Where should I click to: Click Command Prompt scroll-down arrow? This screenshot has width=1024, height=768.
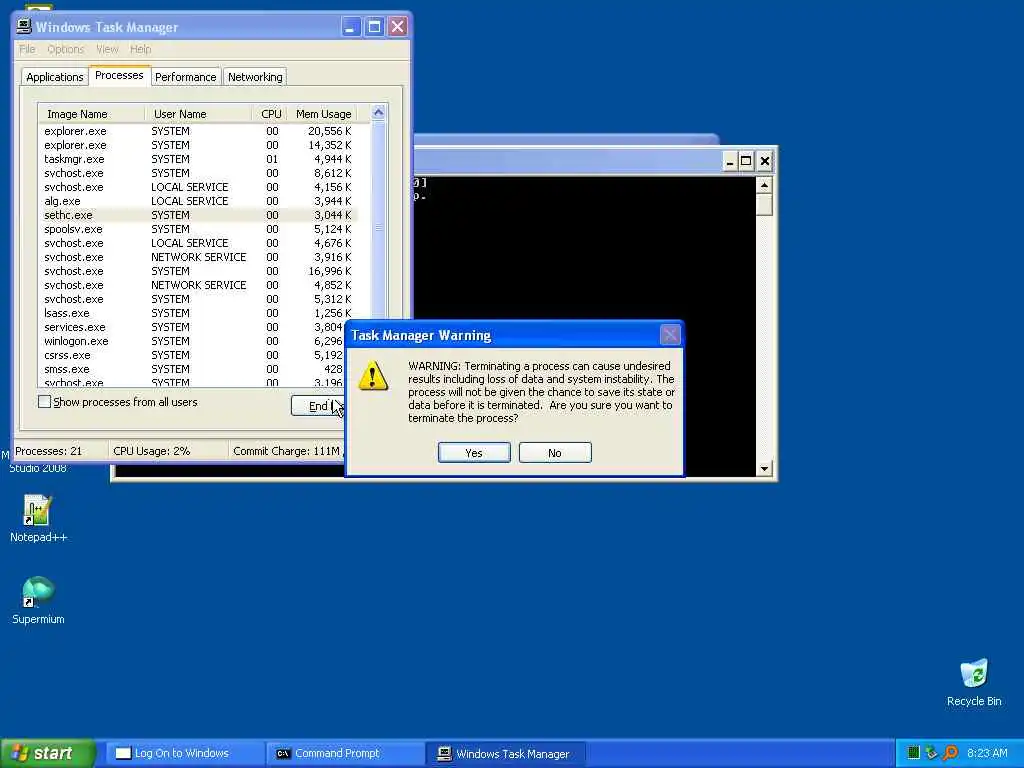coord(764,468)
